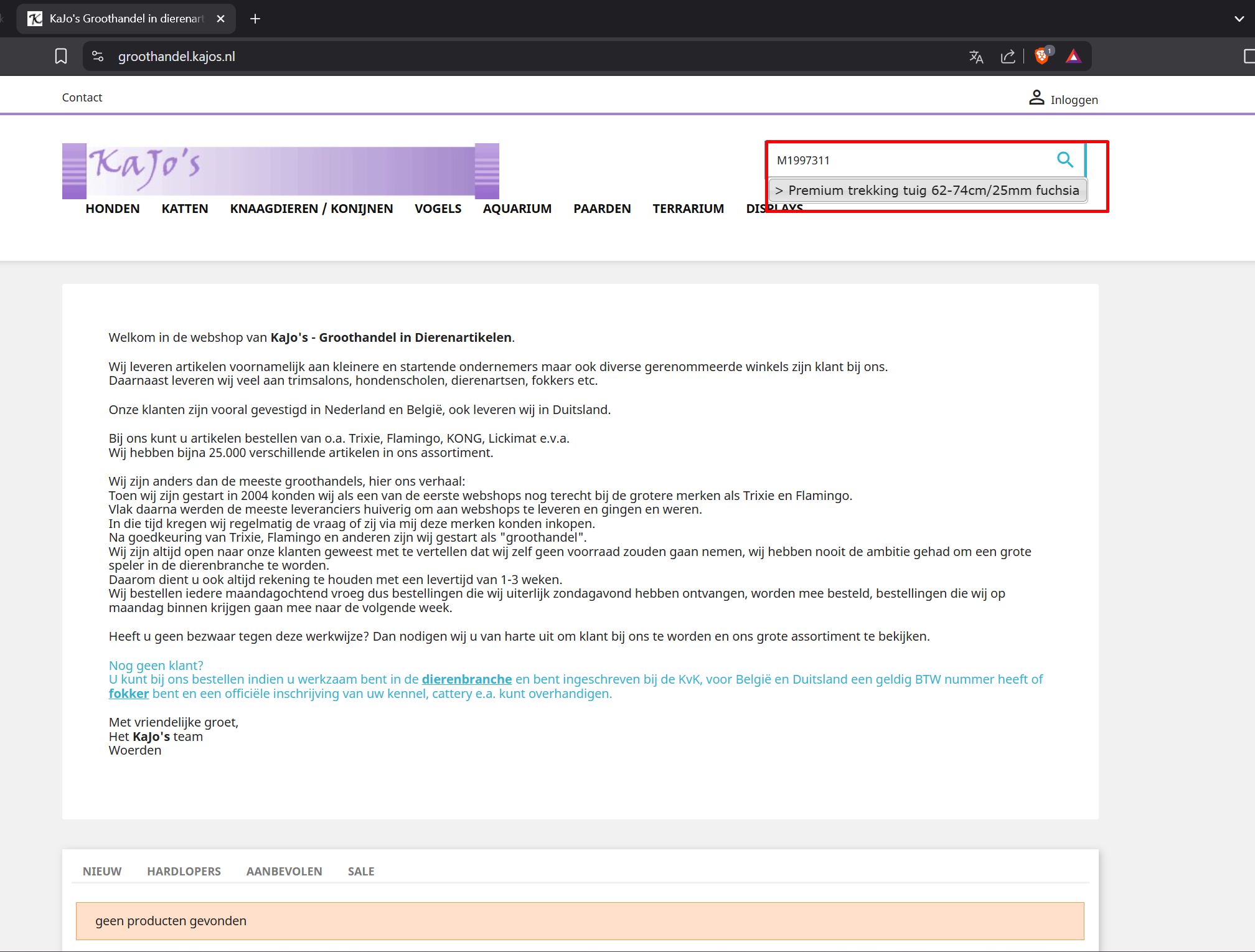Click the Inloggen user icon
The image size is (1255, 952).
point(1036,98)
